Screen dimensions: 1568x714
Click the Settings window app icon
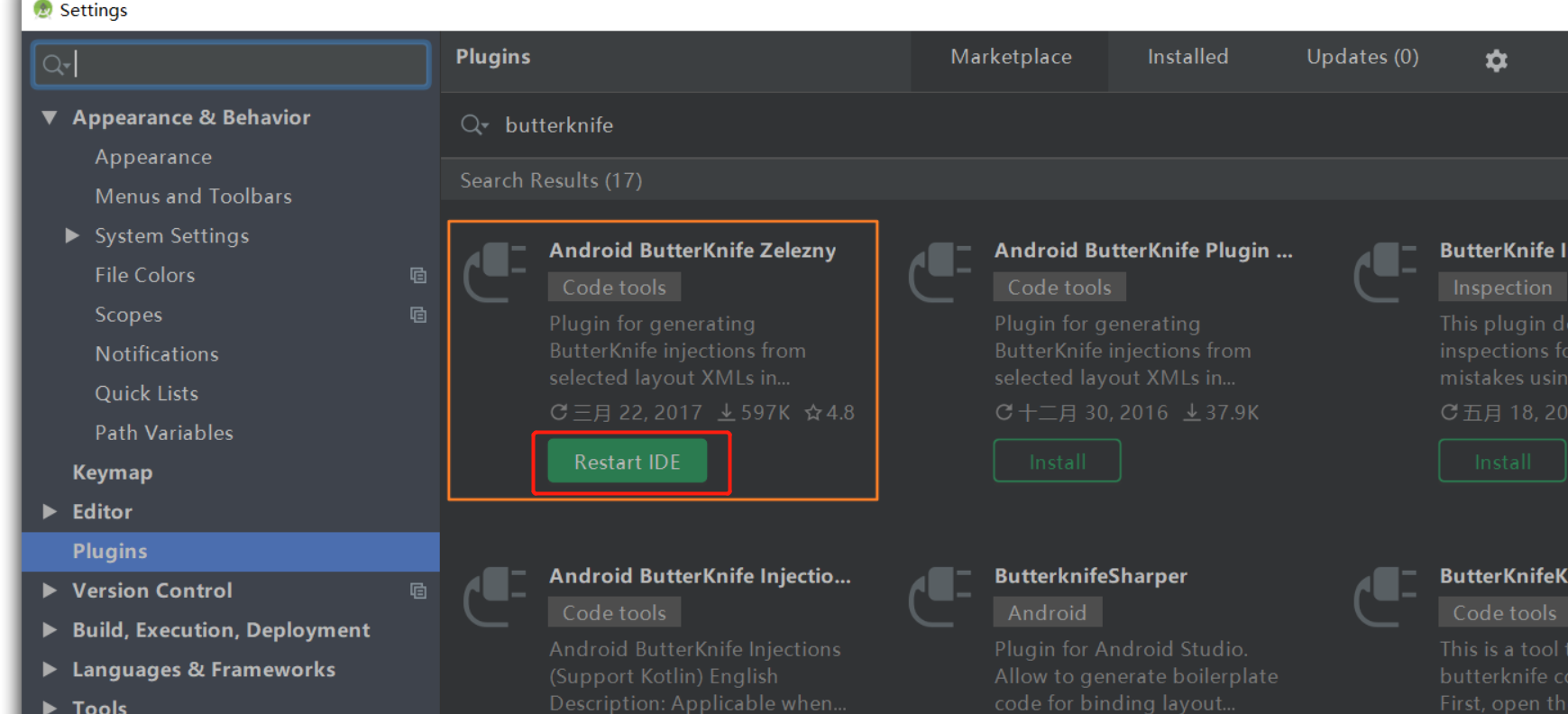tap(42, 10)
